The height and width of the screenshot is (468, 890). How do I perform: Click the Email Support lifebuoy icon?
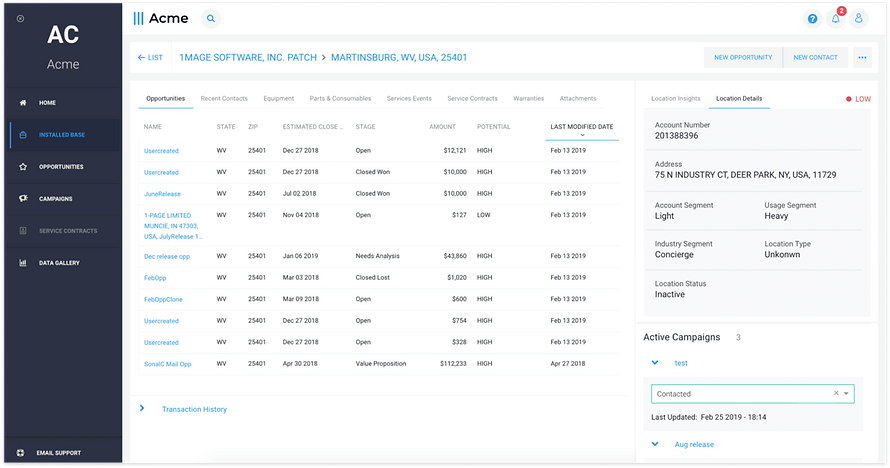coord(20,453)
